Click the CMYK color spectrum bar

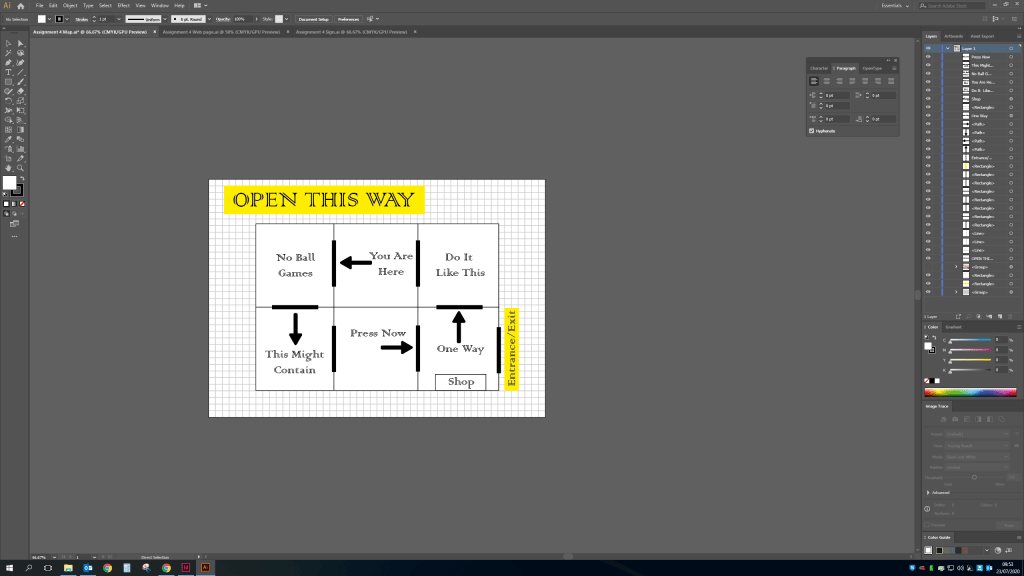point(970,392)
